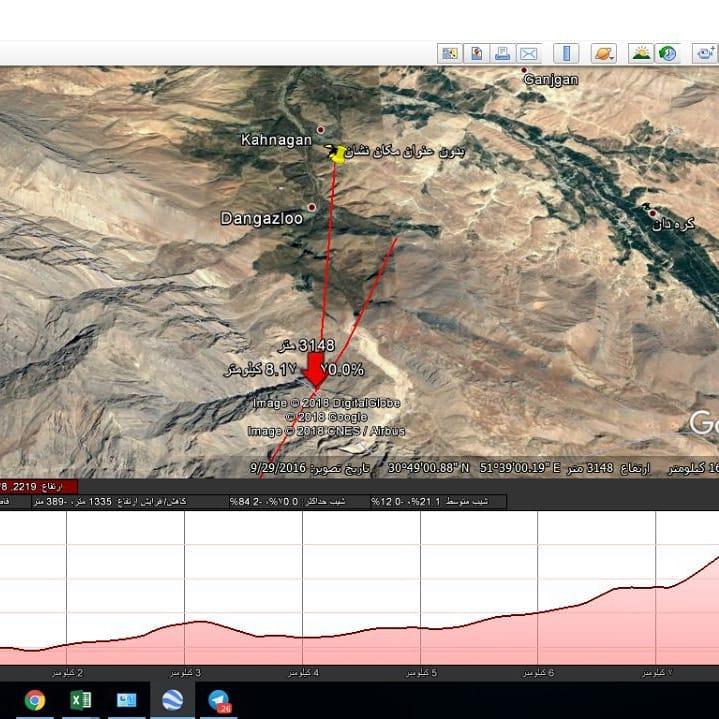
Task: Click the Email envelope icon
Action: coord(528,53)
